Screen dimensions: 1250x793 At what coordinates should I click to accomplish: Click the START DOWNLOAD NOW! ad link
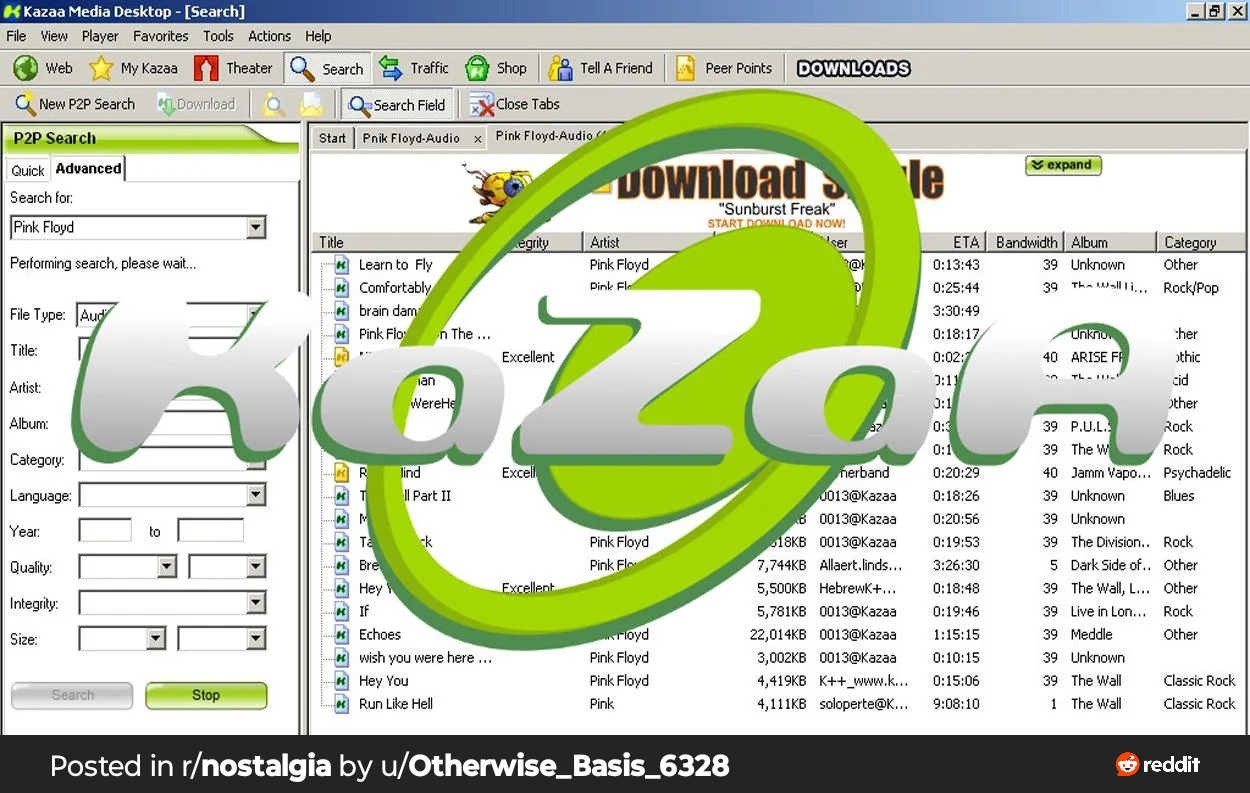(x=776, y=224)
